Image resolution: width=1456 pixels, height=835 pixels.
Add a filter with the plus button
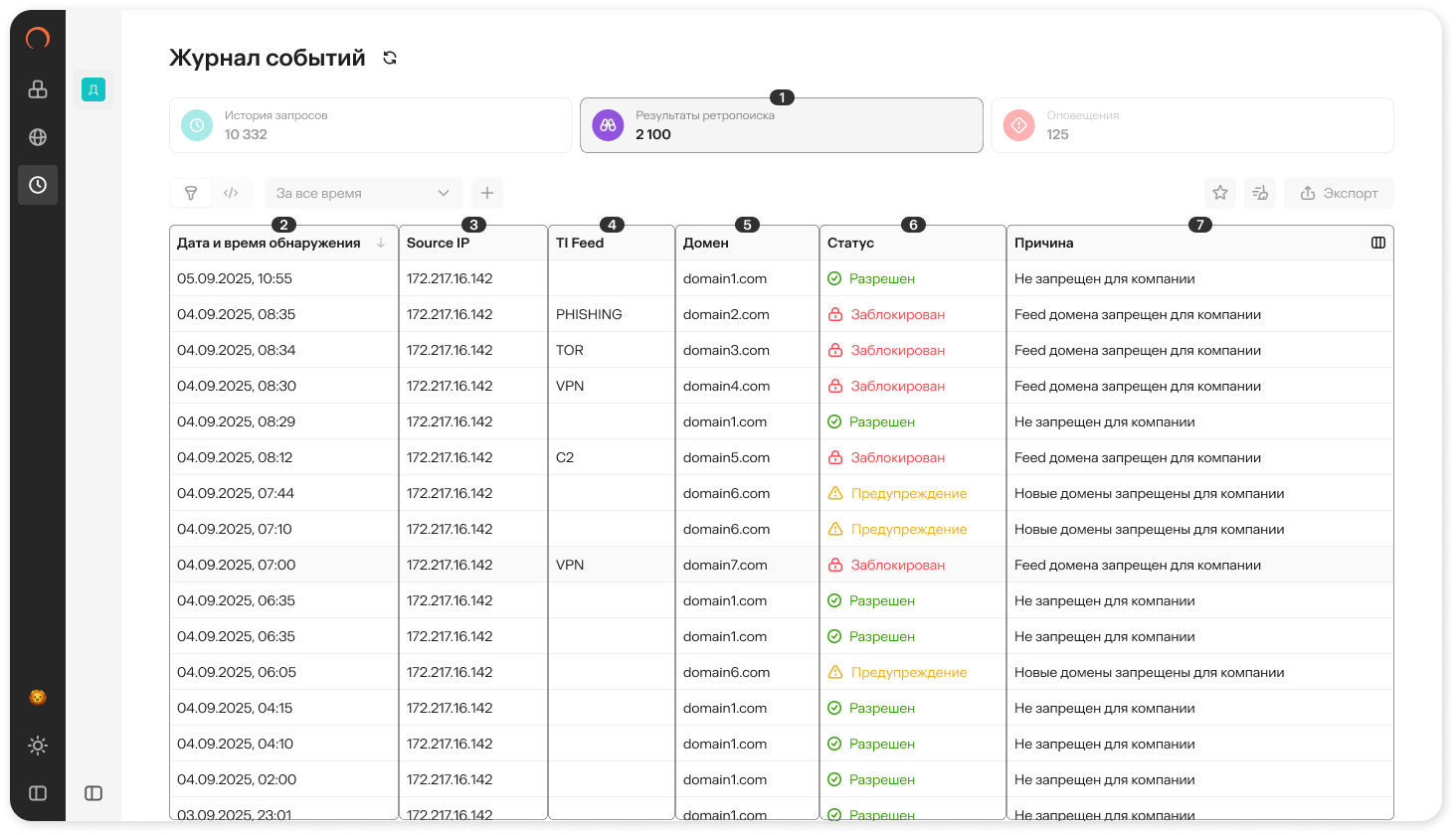point(487,193)
